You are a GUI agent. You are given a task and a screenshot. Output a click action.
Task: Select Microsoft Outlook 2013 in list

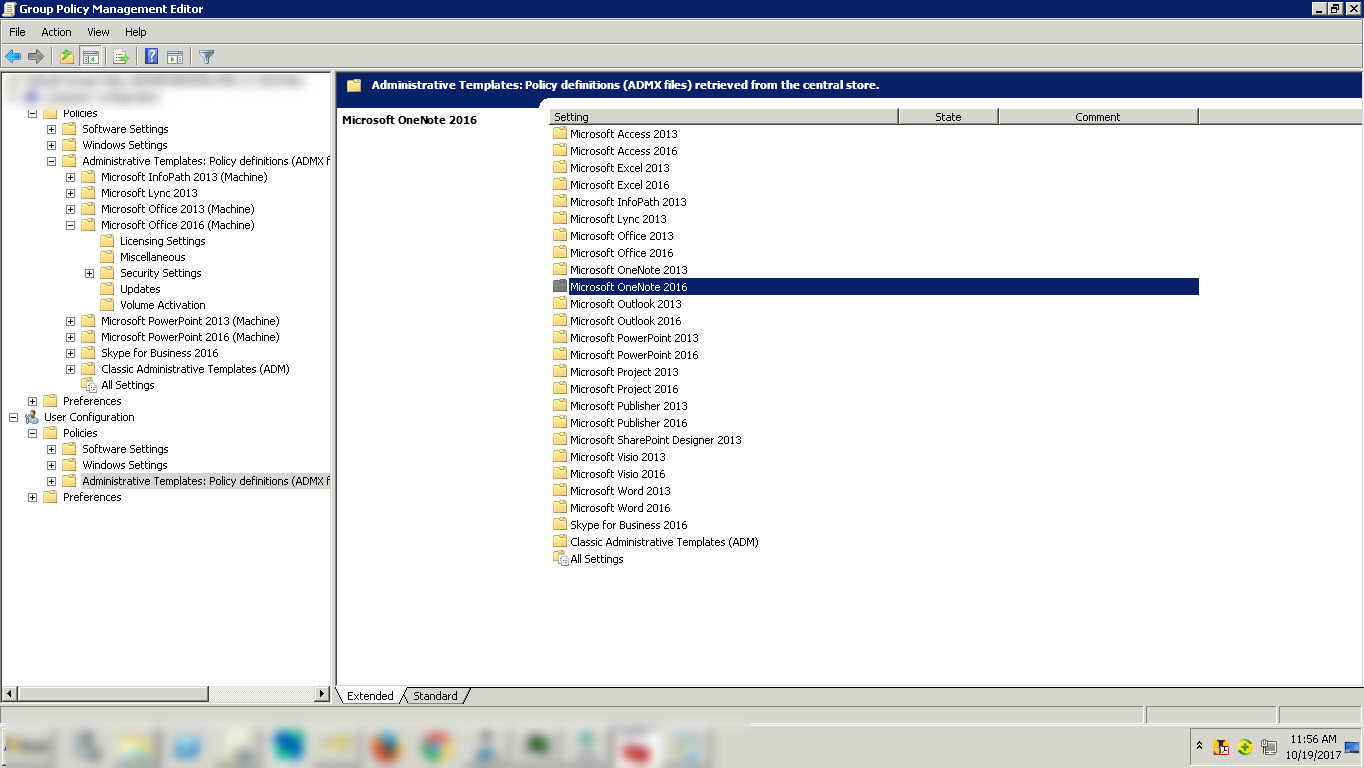coord(625,303)
